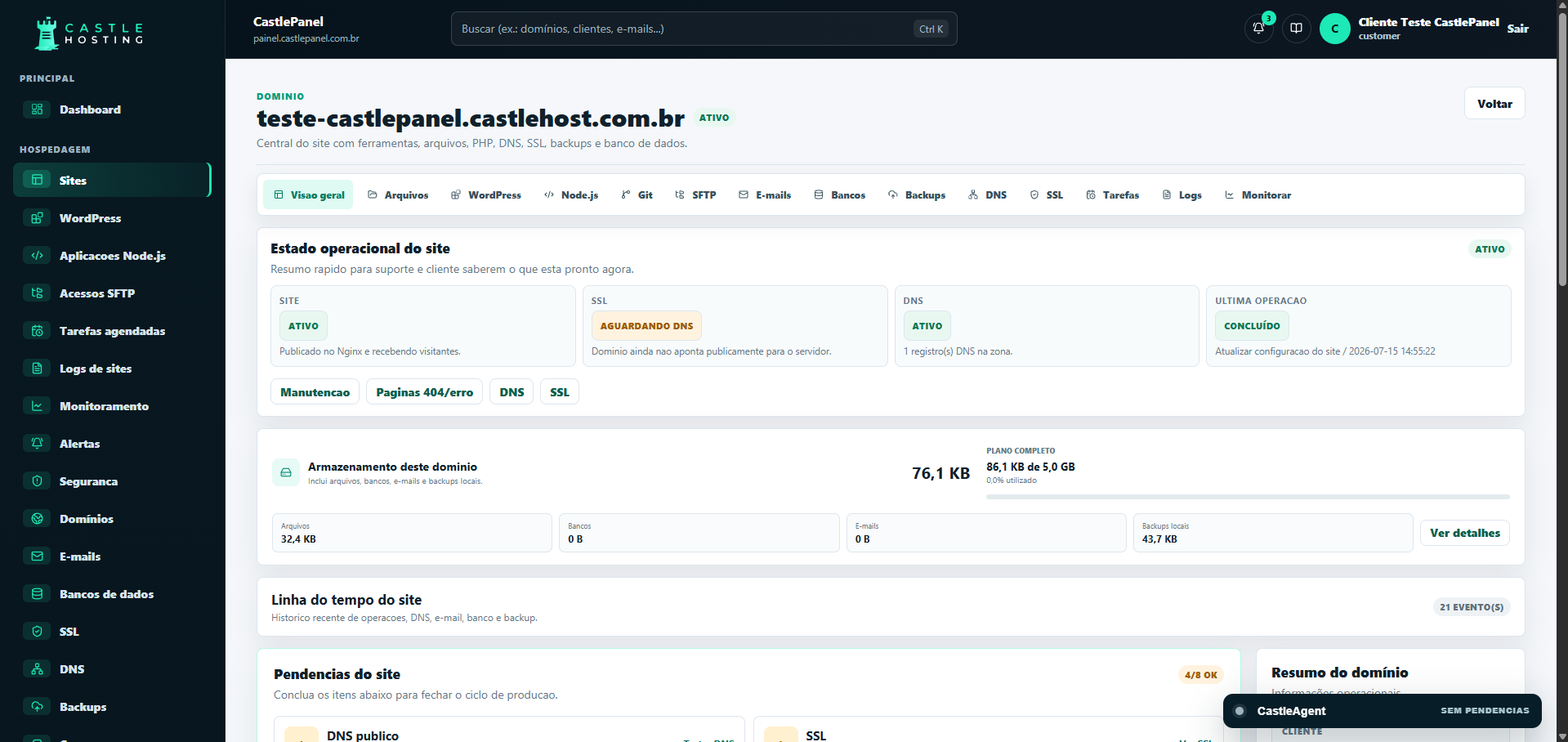Focus the Buscar search field

tap(704, 29)
